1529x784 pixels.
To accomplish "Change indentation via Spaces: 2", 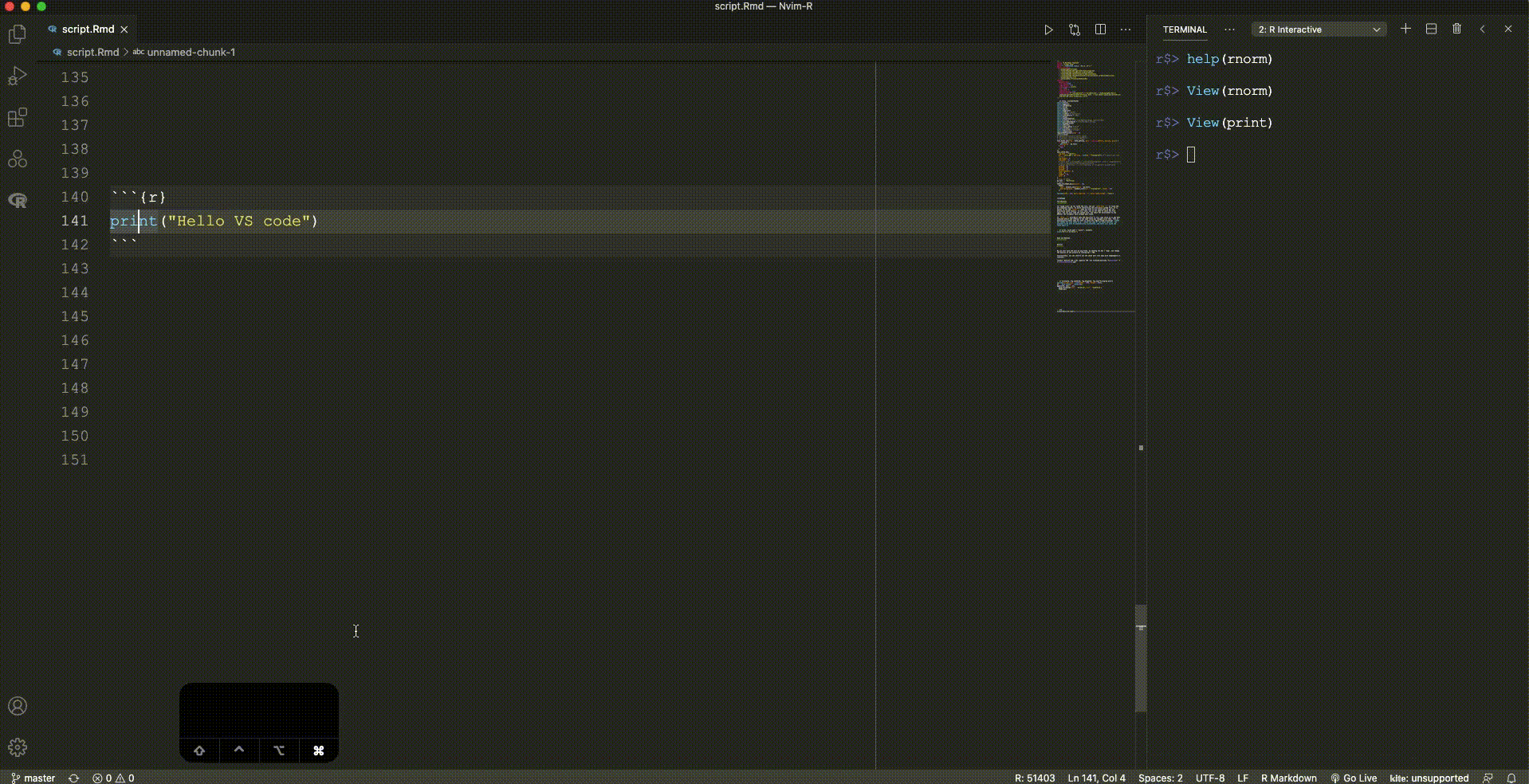I will tap(1160, 778).
